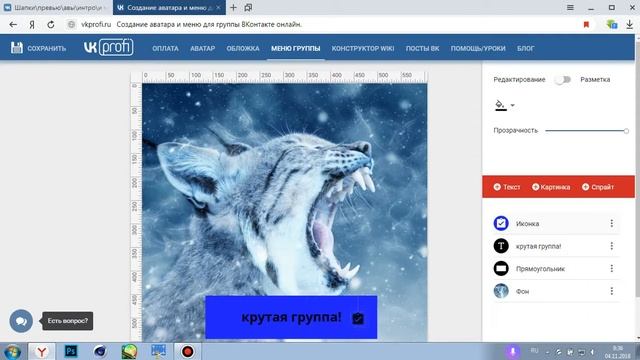Go back with the browser back arrow
The height and width of the screenshot is (360, 640).
click(13, 24)
